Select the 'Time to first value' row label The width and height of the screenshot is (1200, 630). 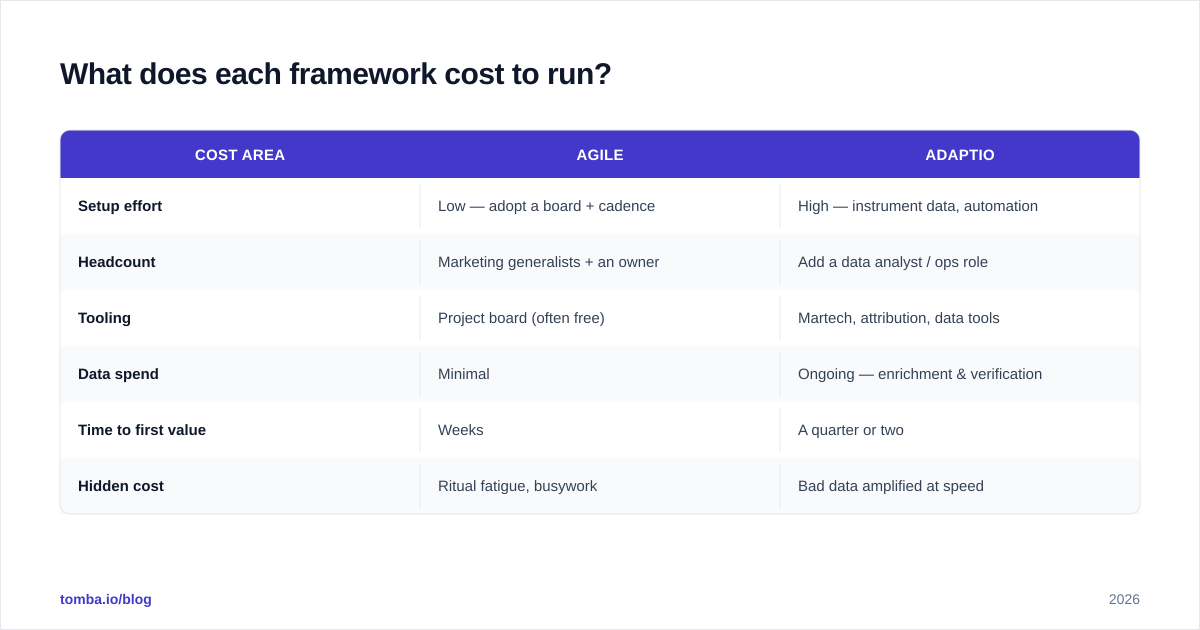click(x=142, y=430)
